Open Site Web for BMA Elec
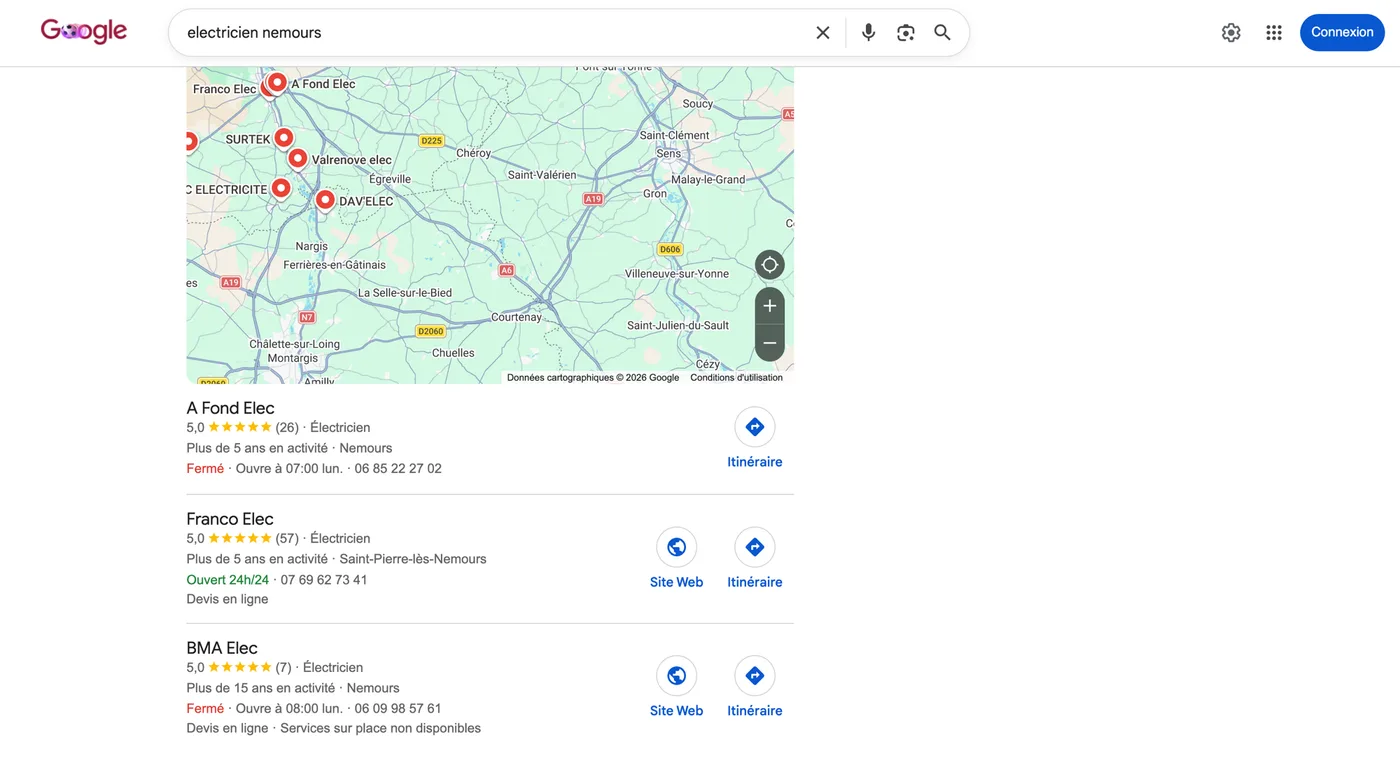This screenshot has height=767, width=1400. [676, 688]
